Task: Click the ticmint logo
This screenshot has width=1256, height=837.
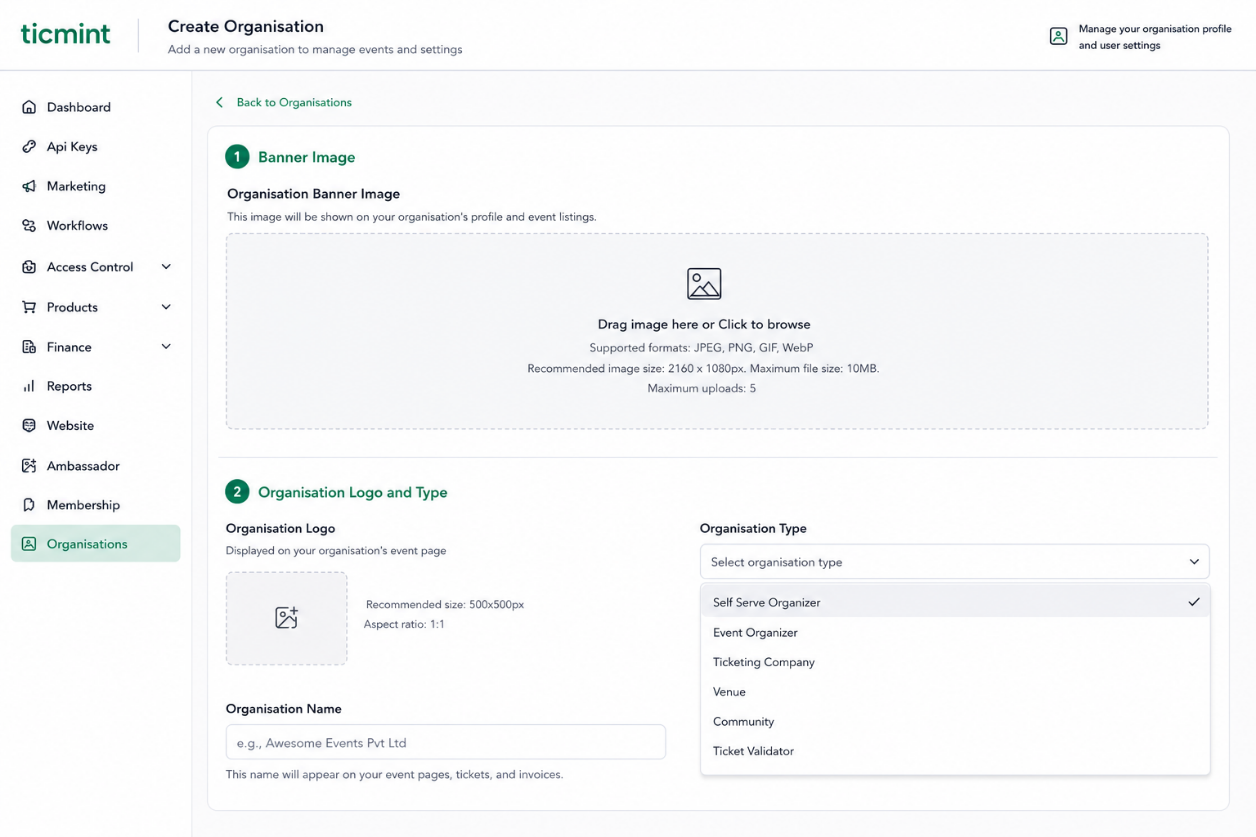Action: tap(65, 33)
